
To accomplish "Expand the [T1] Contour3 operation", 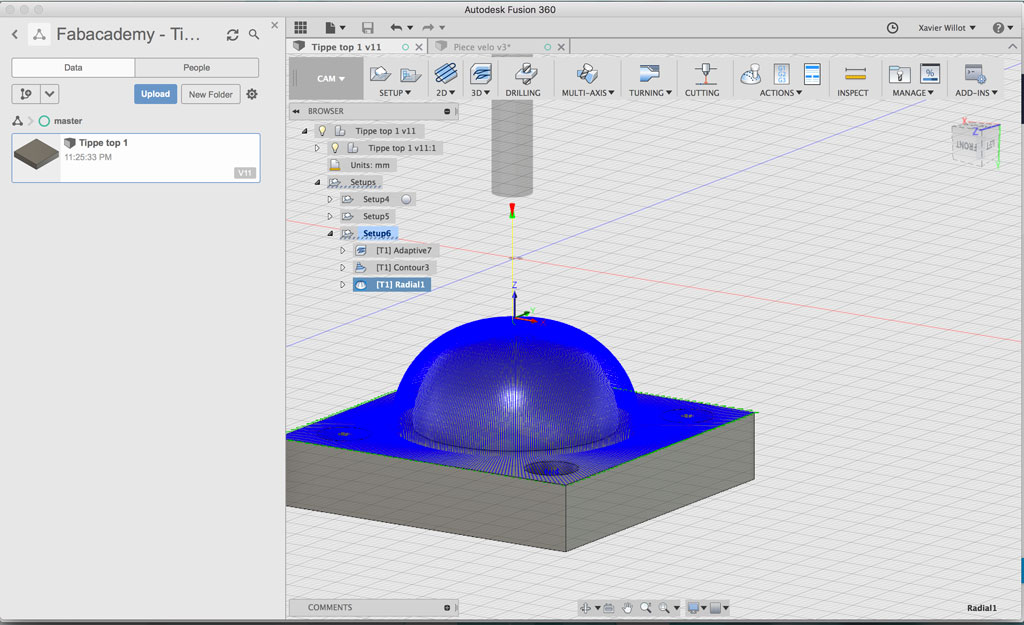I will [343, 267].
